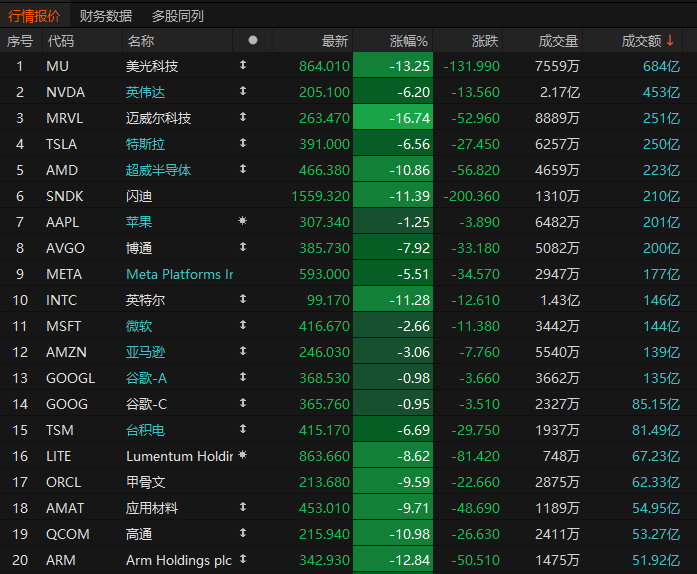Screen dimensions: 697x574
Task: Click the marker icon in MSFT row
Action: [243, 325]
